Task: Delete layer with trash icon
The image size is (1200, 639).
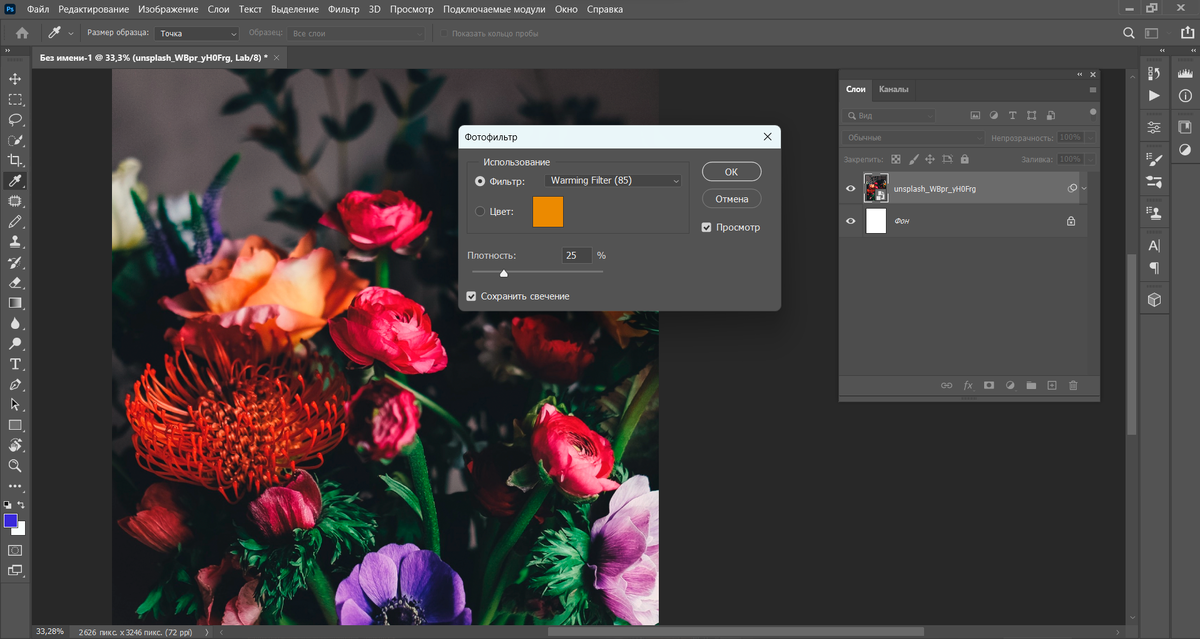Action: click(x=1073, y=385)
